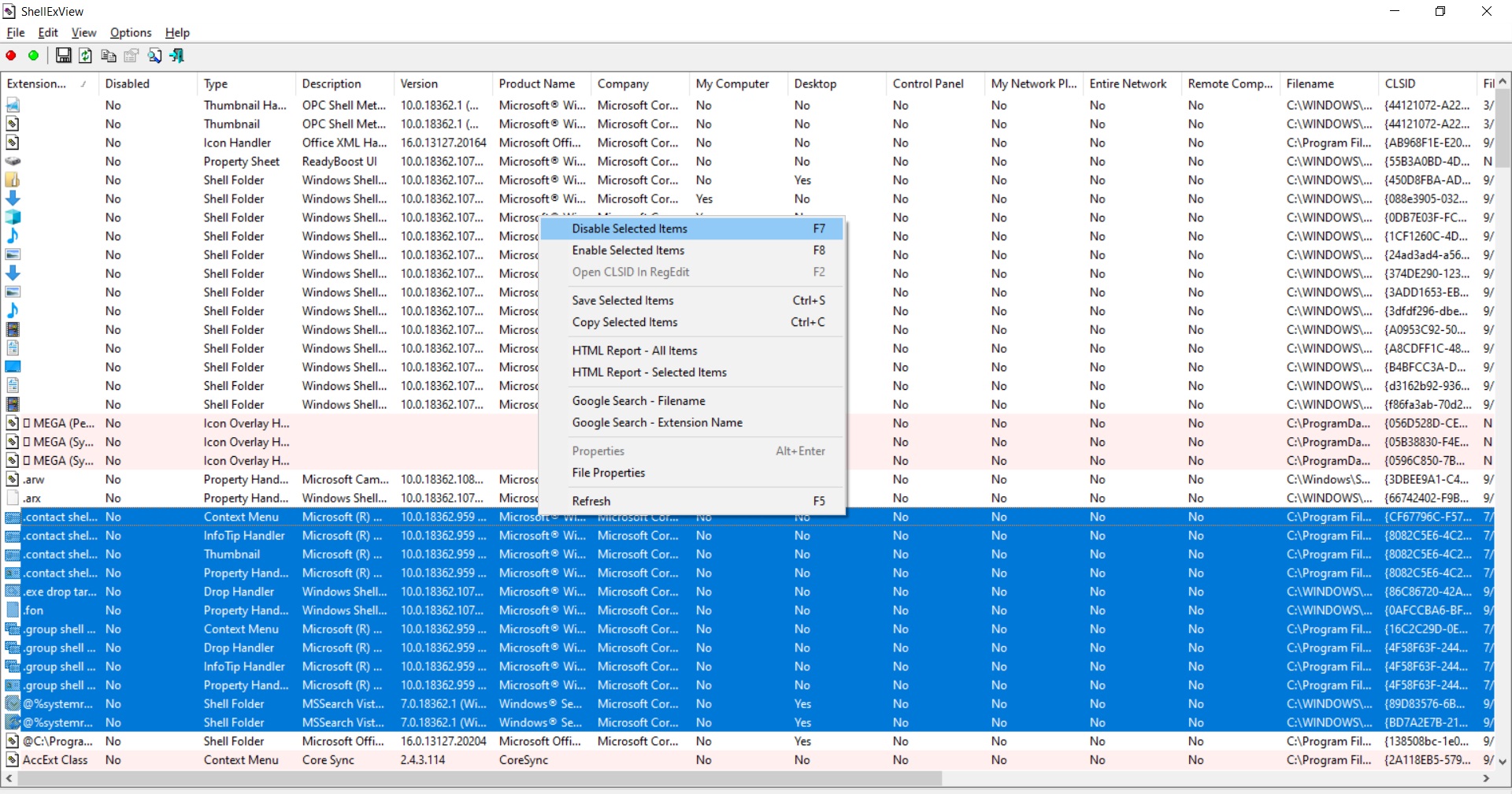This screenshot has width=1512, height=794.
Task: Click the Refresh document toolbar icon
Action: pos(85,55)
